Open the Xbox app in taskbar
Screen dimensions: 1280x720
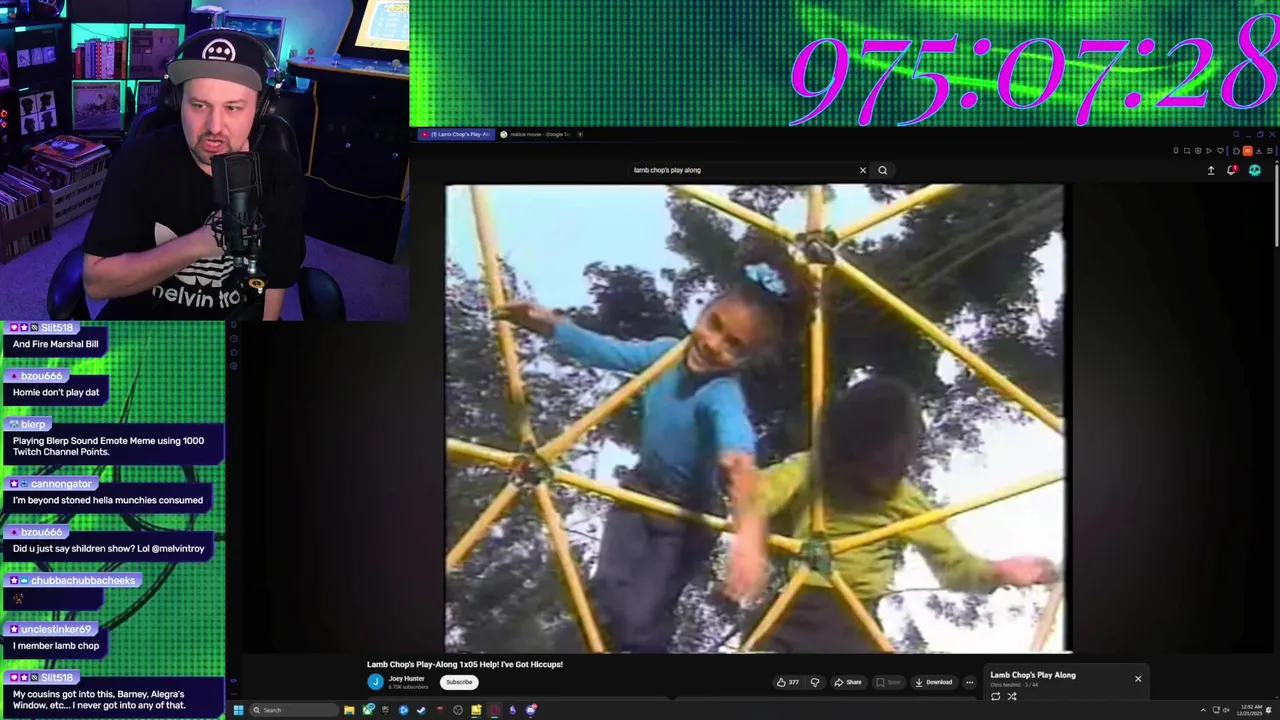368,710
